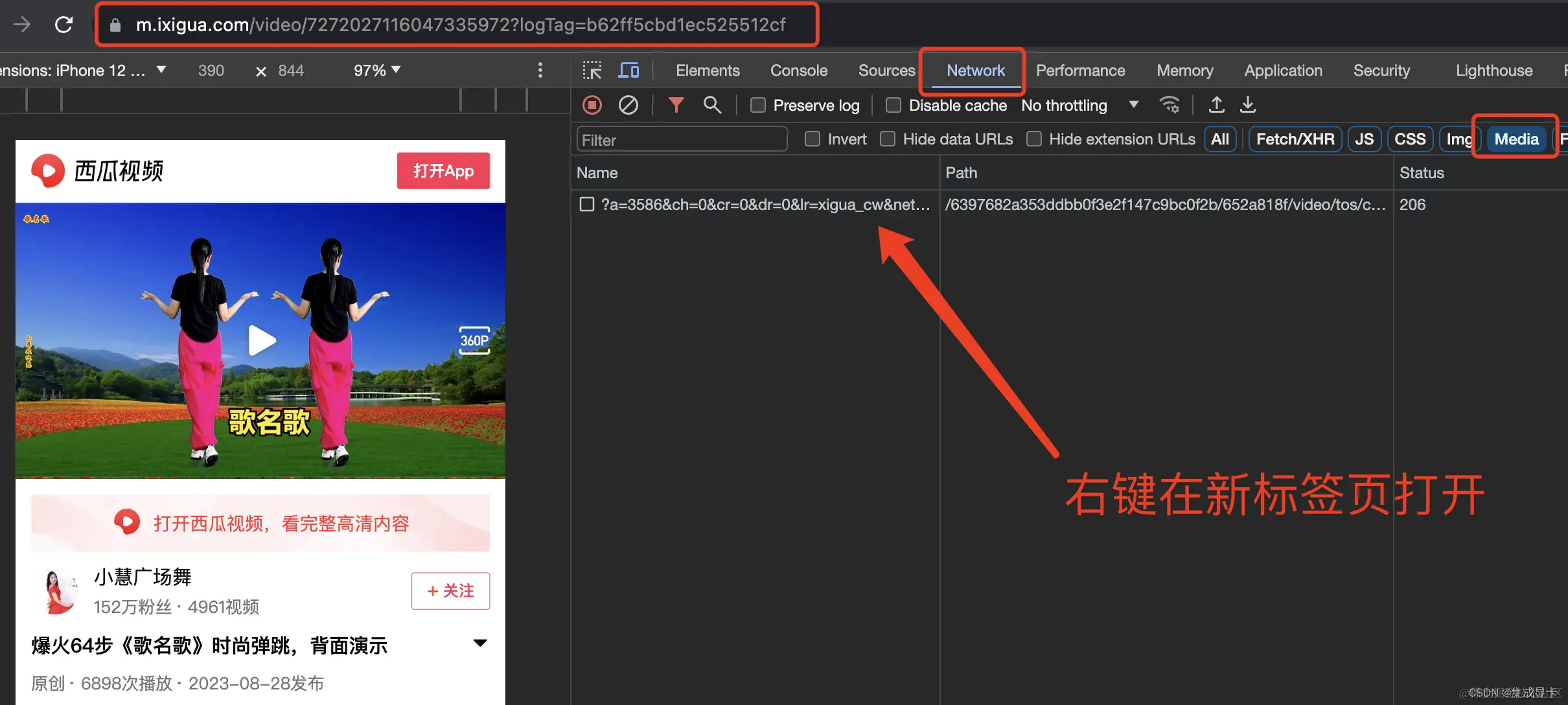
Task: Click the record network log icon
Action: click(592, 105)
